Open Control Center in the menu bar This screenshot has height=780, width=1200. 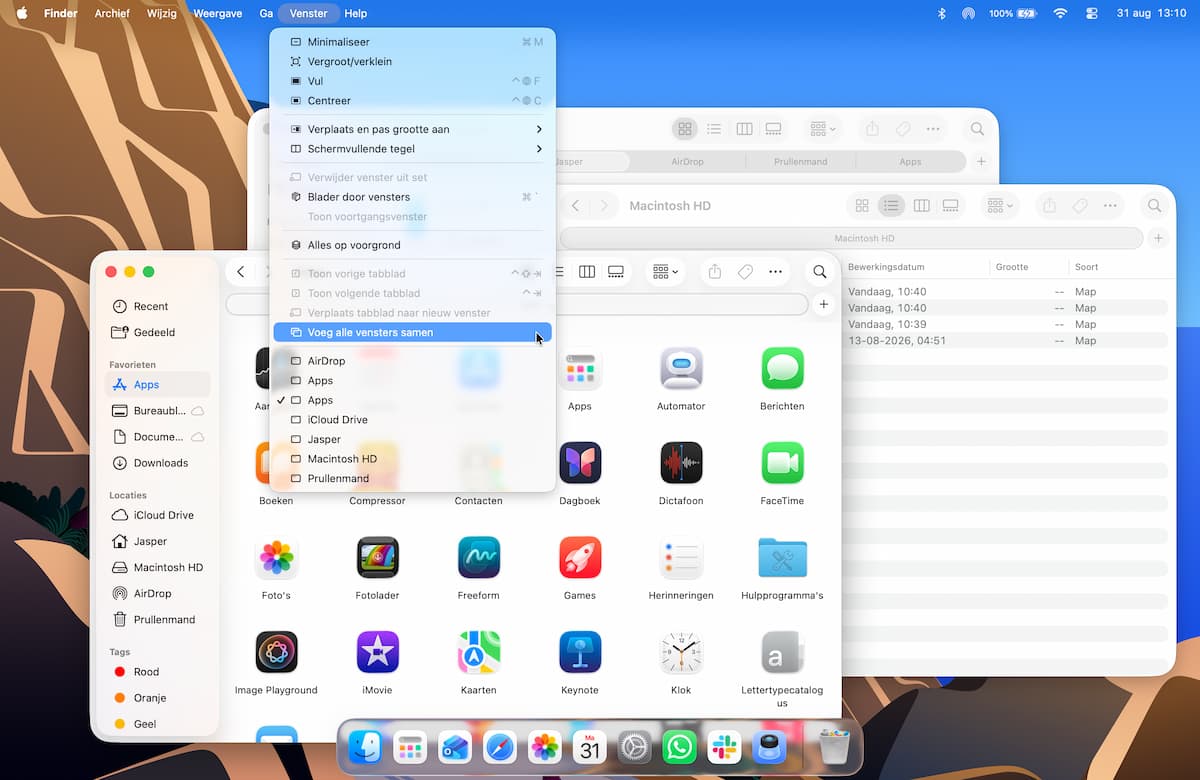point(1091,13)
